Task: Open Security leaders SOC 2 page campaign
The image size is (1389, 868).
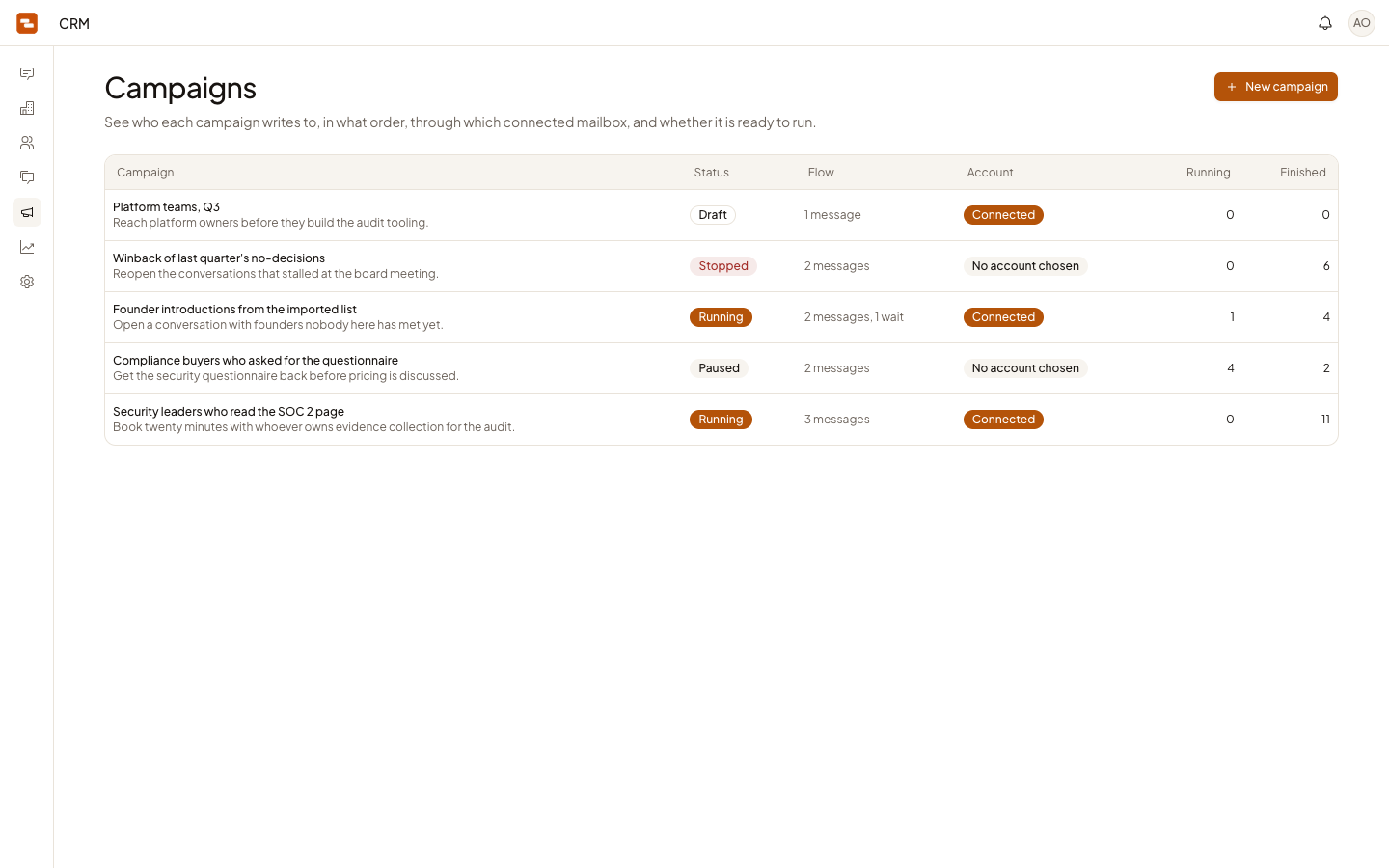Action: [x=721, y=420]
